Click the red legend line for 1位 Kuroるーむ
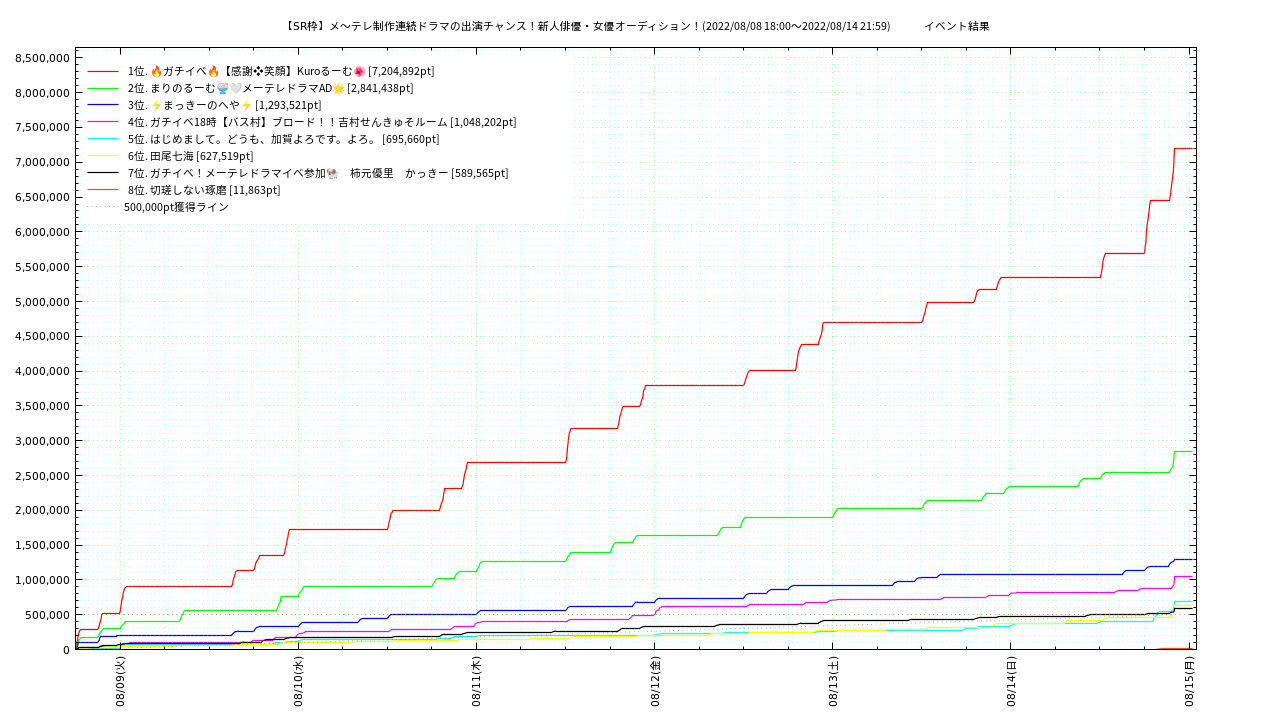This screenshot has width=1280, height=720. [103, 71]
